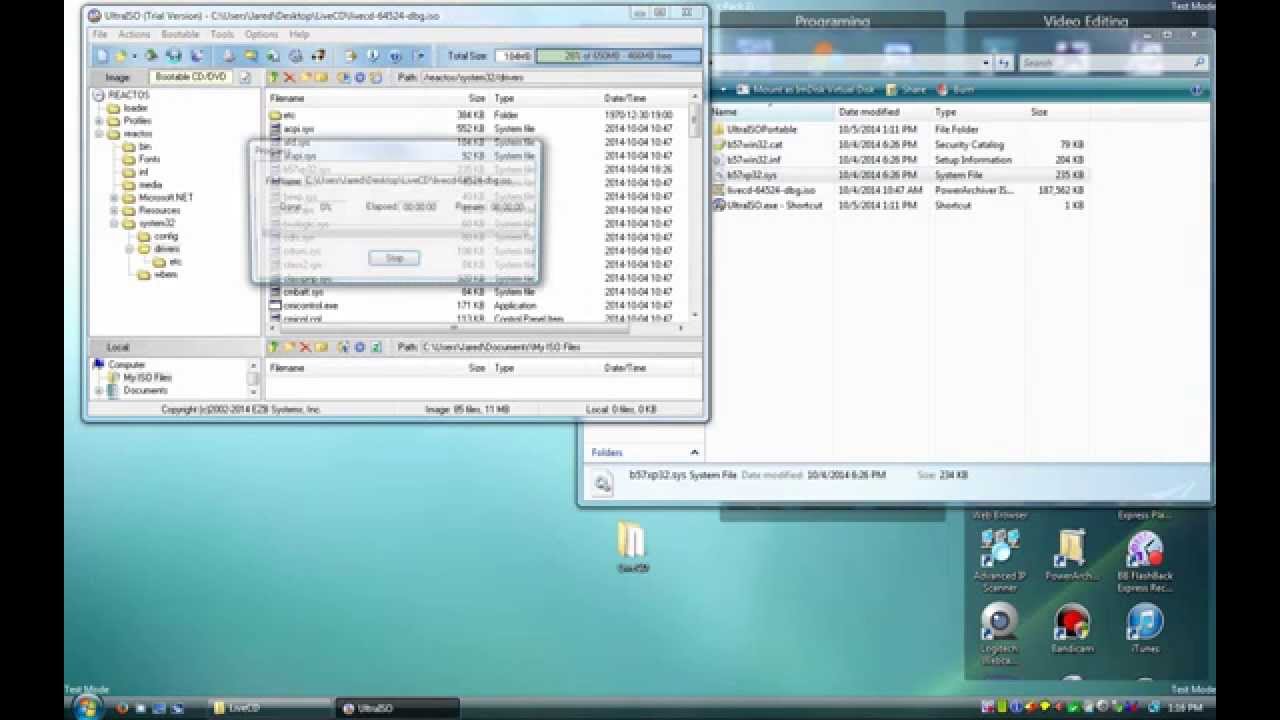Click the Total Size value field
1280x720 pixels.
click(x=514, y=56)
